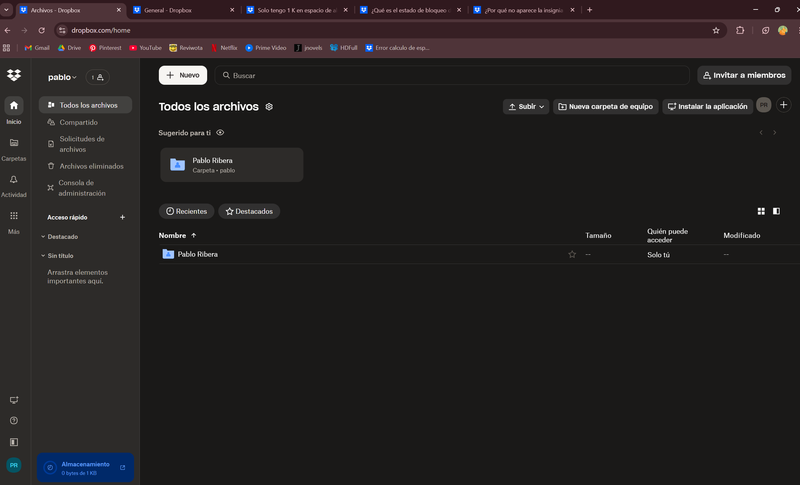Viewport: 800px width, 485px height.
Task: Open Pinterest bookmark
Action: (105, 48)
